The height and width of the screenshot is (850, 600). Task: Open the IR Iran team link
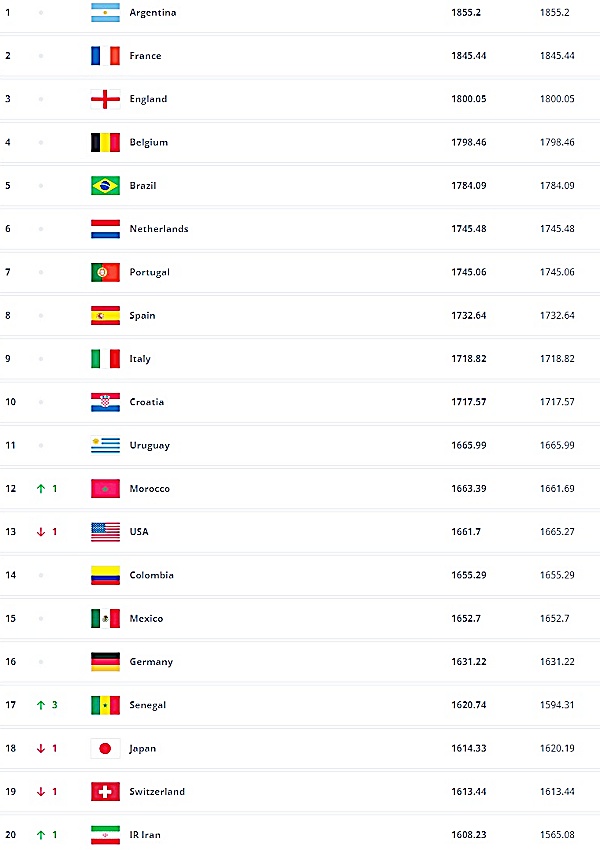coord(145,835)
